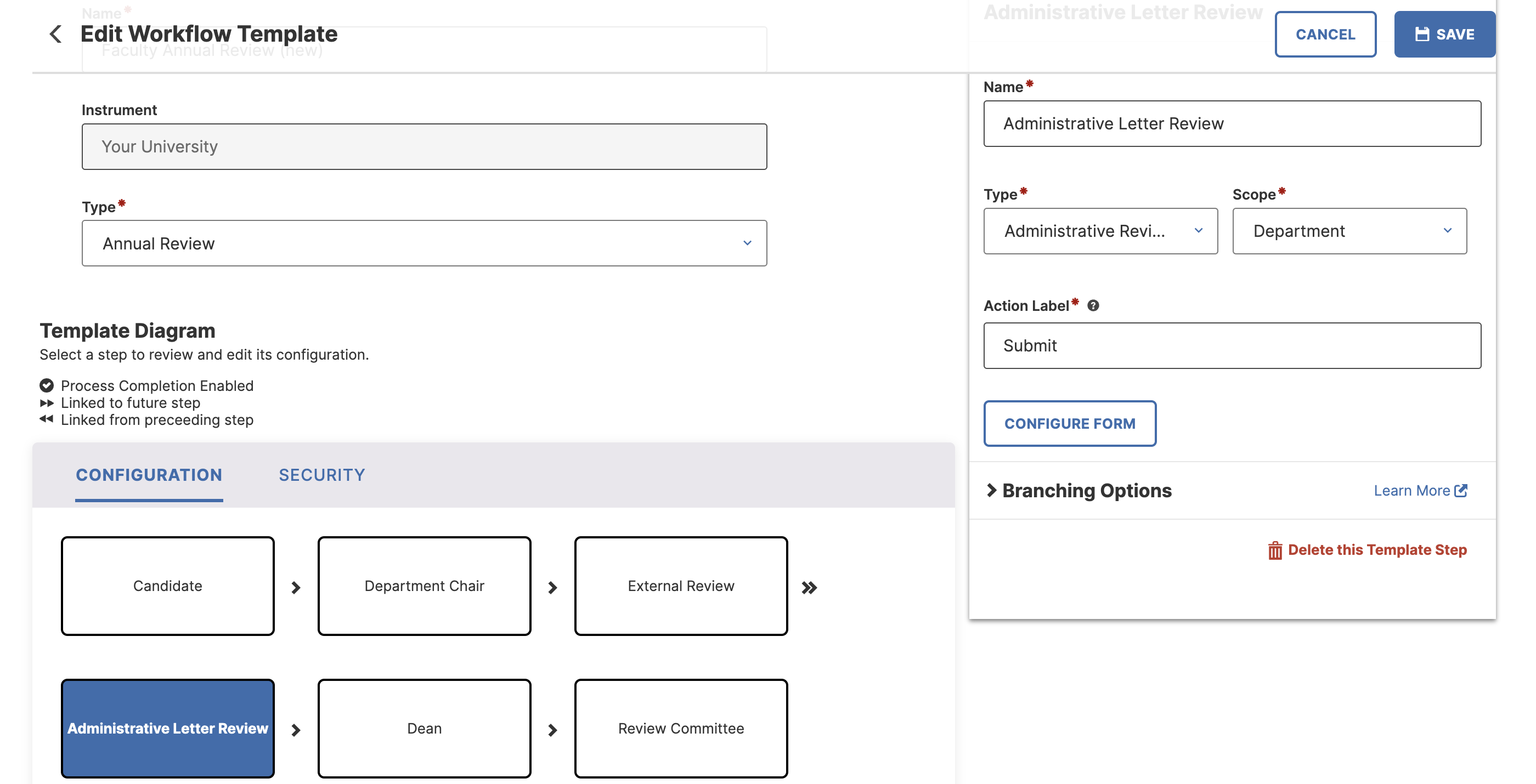Select the Review Committee step box
Viewport: 1536px width, 784px height.
(681, 729)
